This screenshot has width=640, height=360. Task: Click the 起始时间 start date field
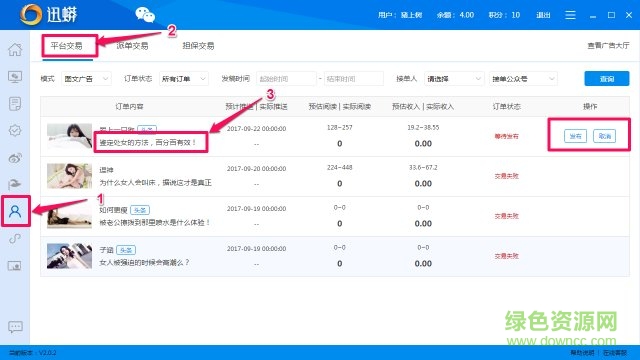click(286, 79)
